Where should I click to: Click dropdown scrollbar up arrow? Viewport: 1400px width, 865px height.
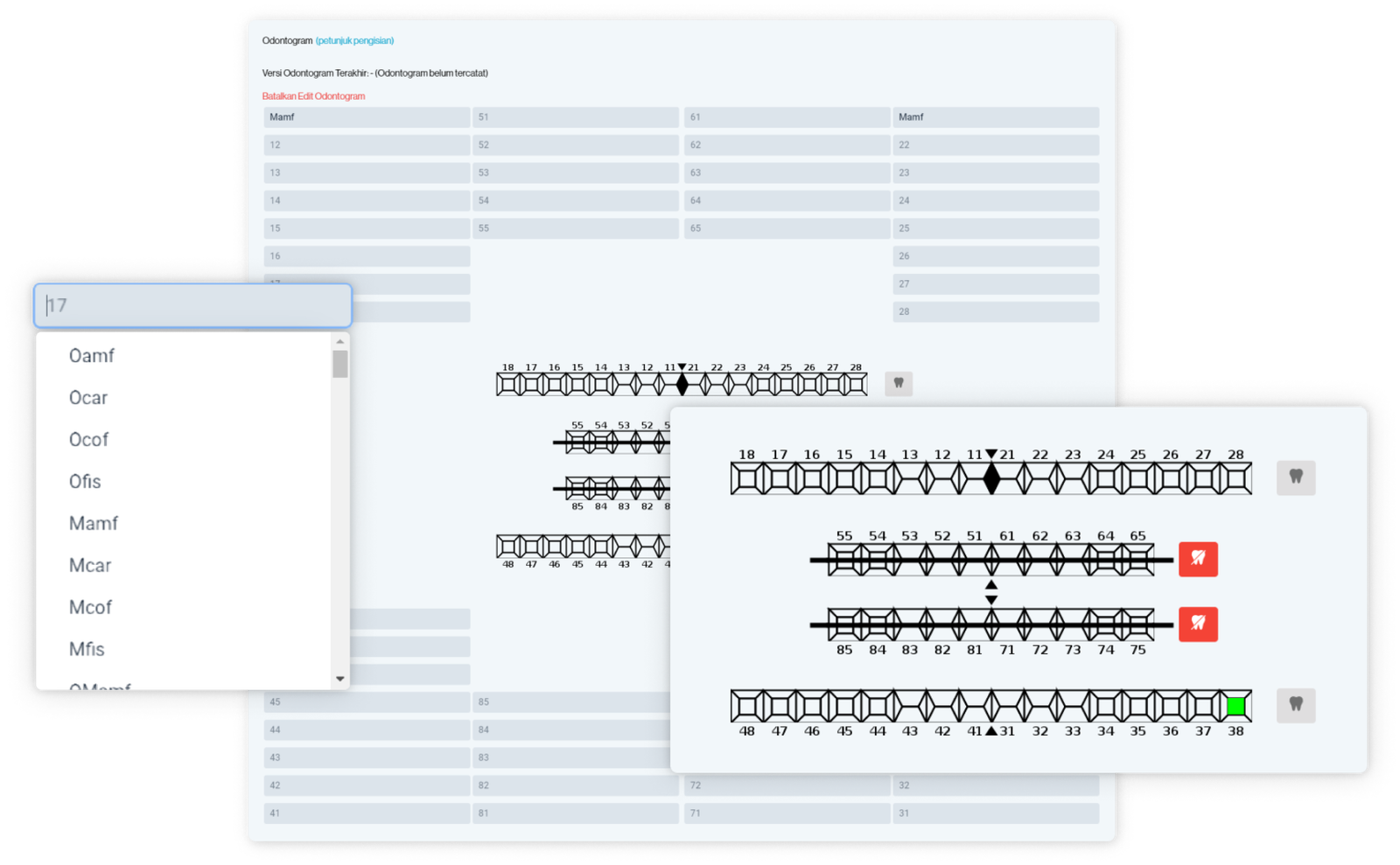[x=340, y=342]
